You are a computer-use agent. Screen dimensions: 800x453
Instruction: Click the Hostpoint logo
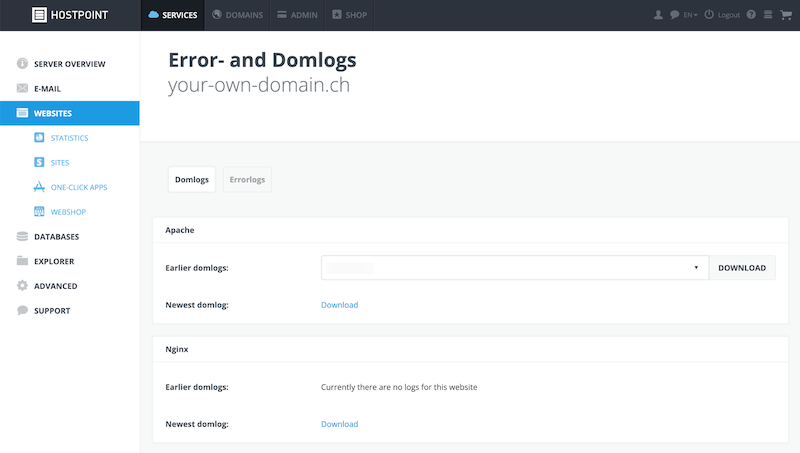pyautogui.click(x=70, y=15)
